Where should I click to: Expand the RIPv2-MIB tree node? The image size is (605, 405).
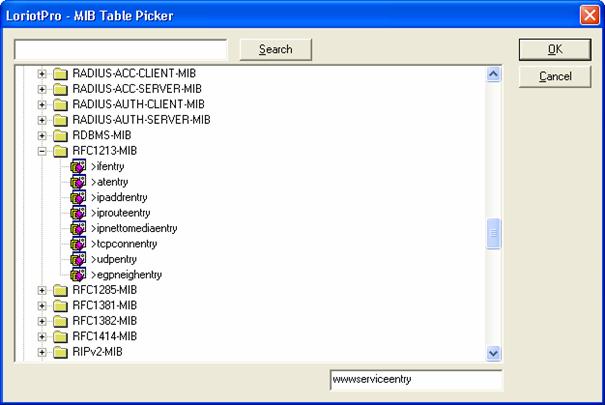point(42,352)
